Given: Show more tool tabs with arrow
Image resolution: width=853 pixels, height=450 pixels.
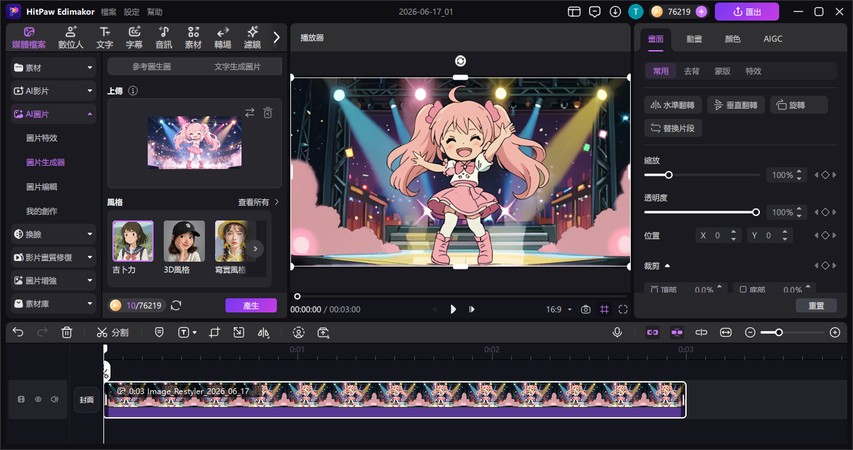Looking at the screenshot, I should 276,37.
